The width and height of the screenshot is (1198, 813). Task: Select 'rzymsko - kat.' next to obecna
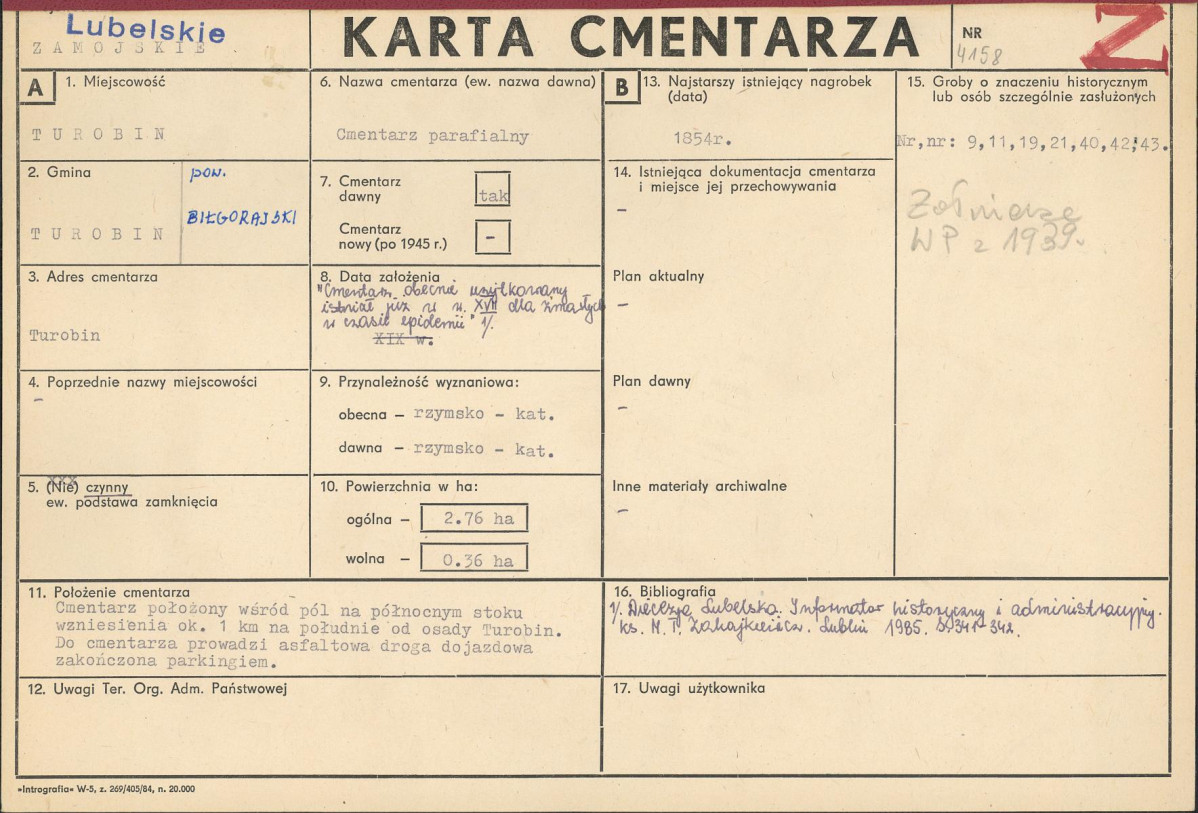pyautogui.click(x=484, y=414)
